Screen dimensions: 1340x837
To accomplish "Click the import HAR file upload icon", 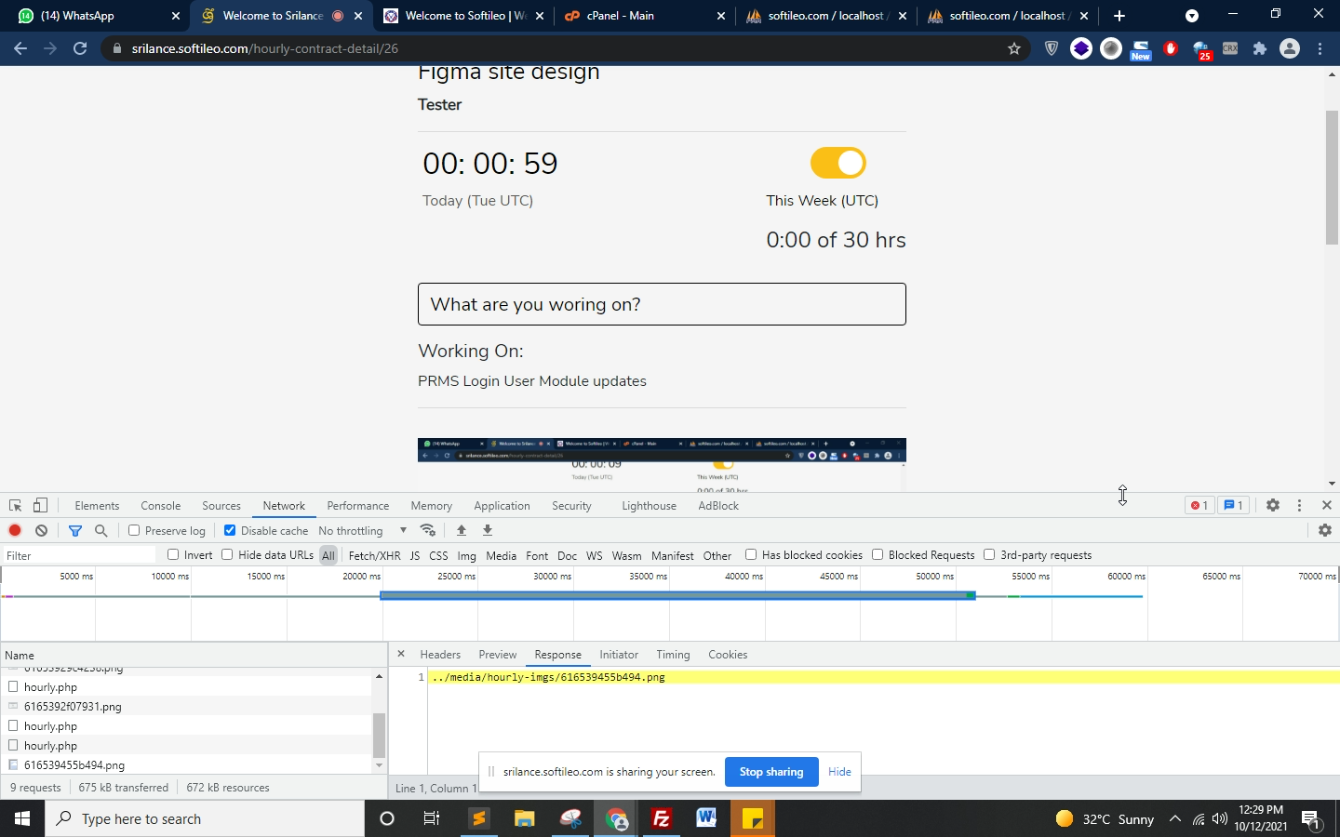I will pos(461,531).
